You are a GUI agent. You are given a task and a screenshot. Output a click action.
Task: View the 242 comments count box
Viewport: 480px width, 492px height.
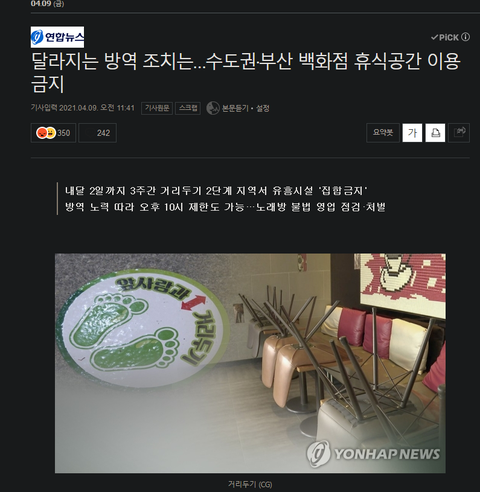pyautogui.click(x=97, y=133)
